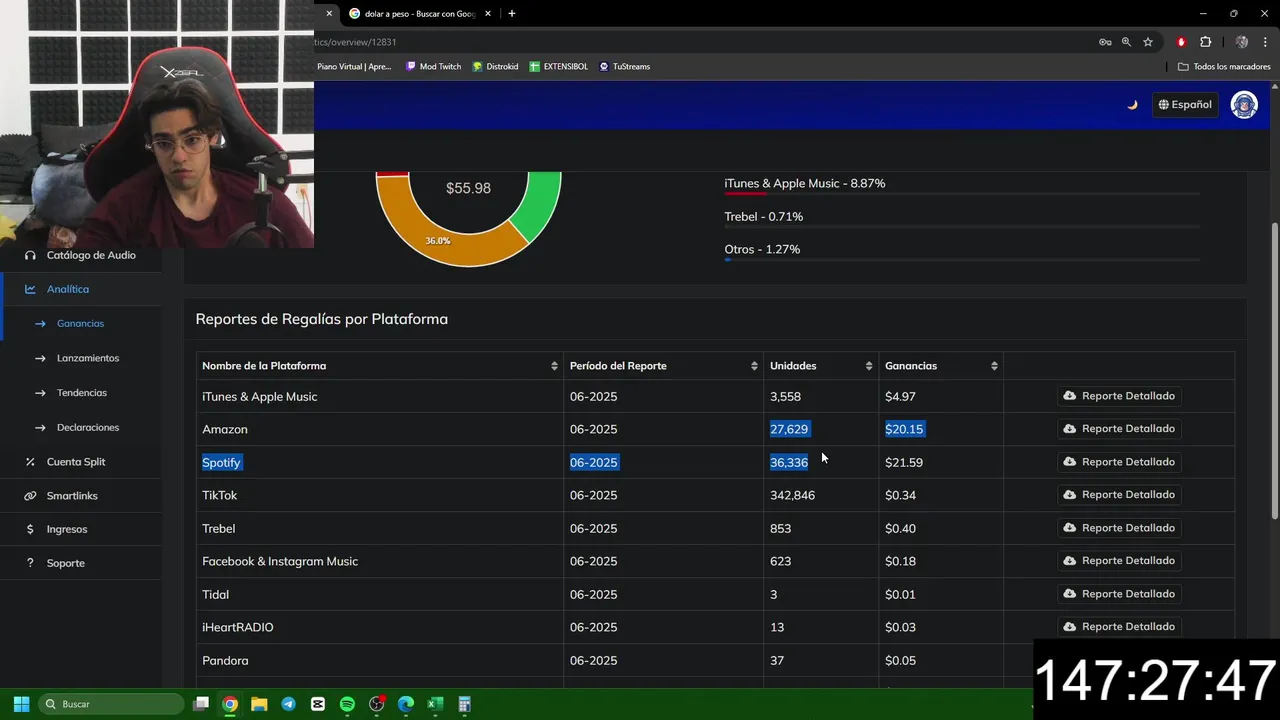Download Reporte Detallado for Trebel

[1119, 528]
